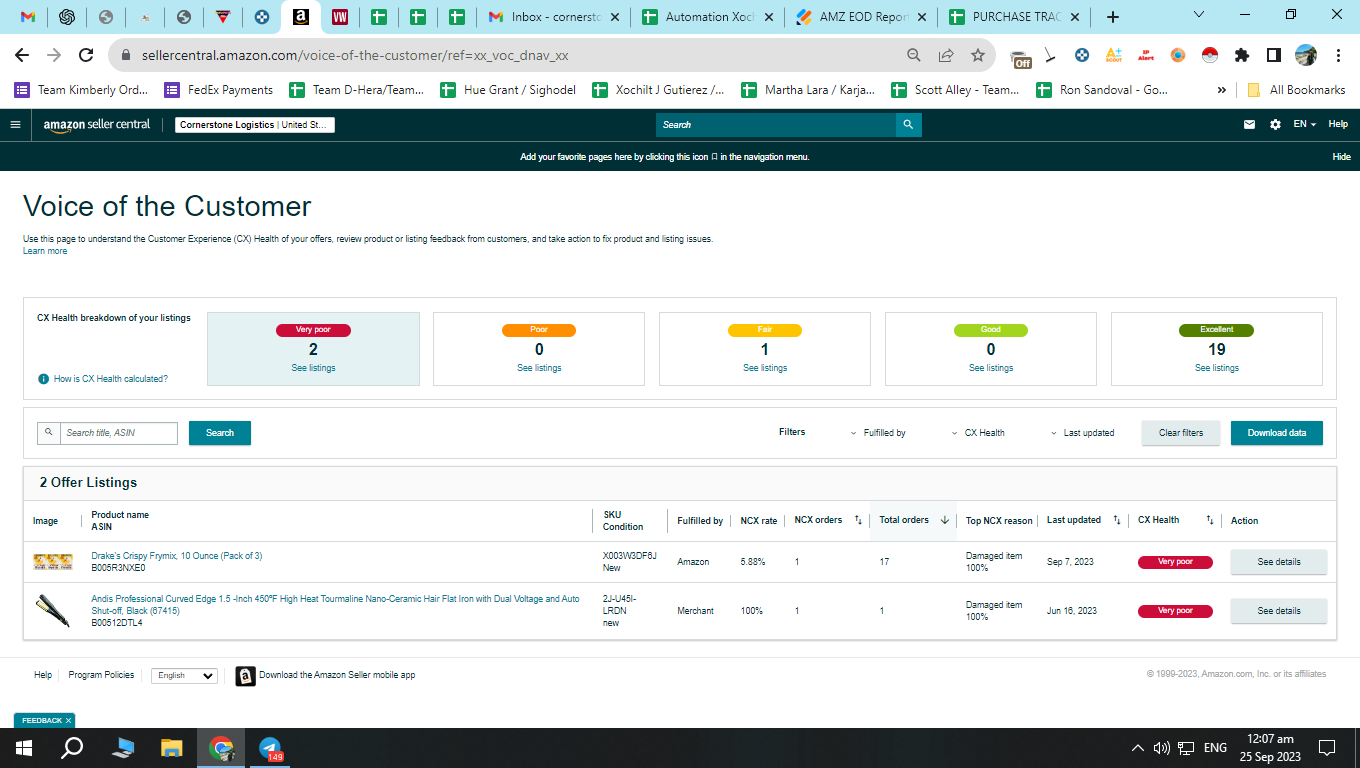The width and height of the screenshot is (1360, 768).
Task: See listings under Very poor CX Health
Action: (x=313, y=368)
